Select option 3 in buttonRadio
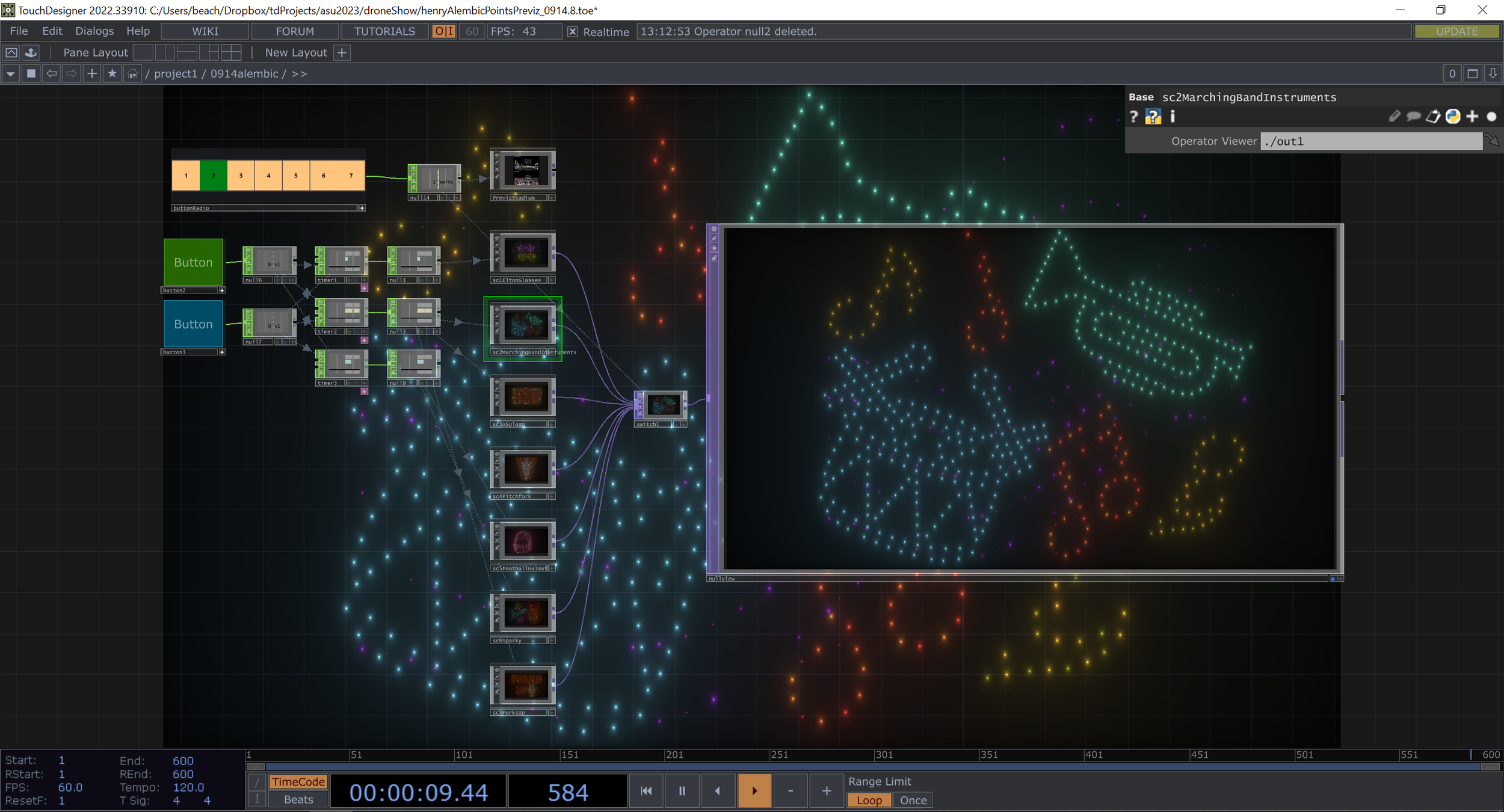This screenshot has height=812, width=1504. [x=241, y=176]
